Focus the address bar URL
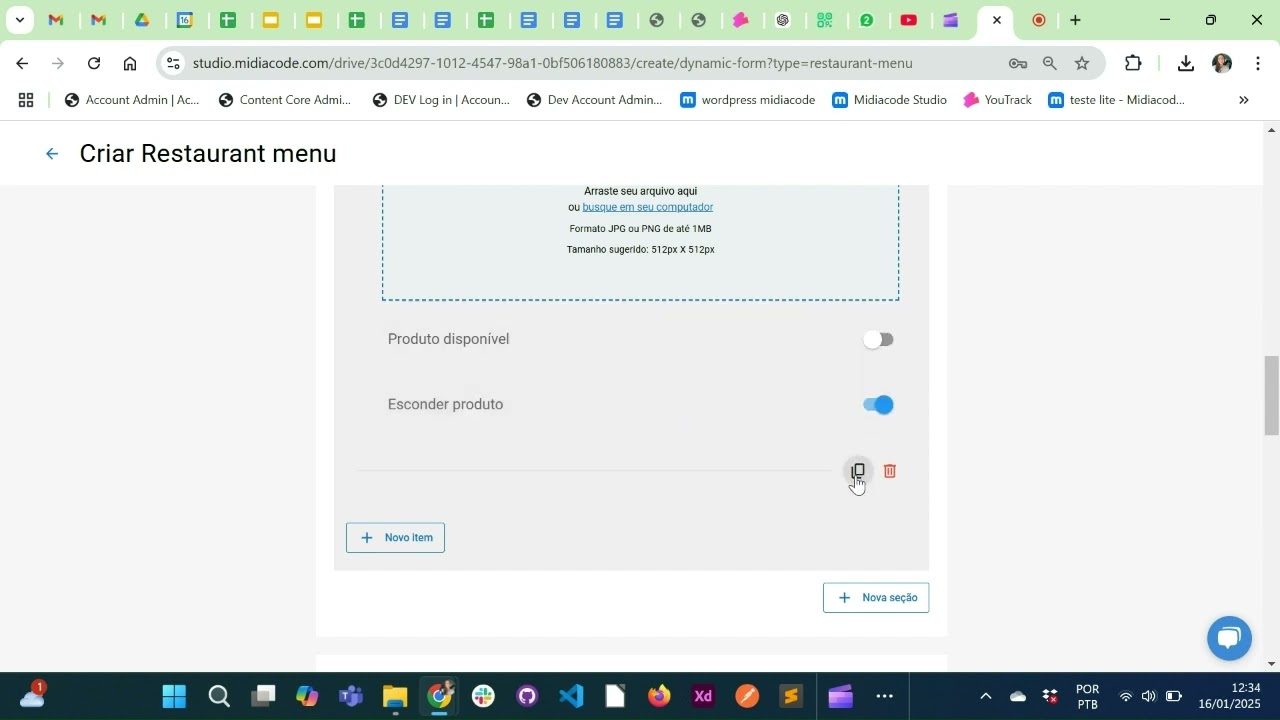This screenshot has width=1280, height=720. click(x=552, y=63)
